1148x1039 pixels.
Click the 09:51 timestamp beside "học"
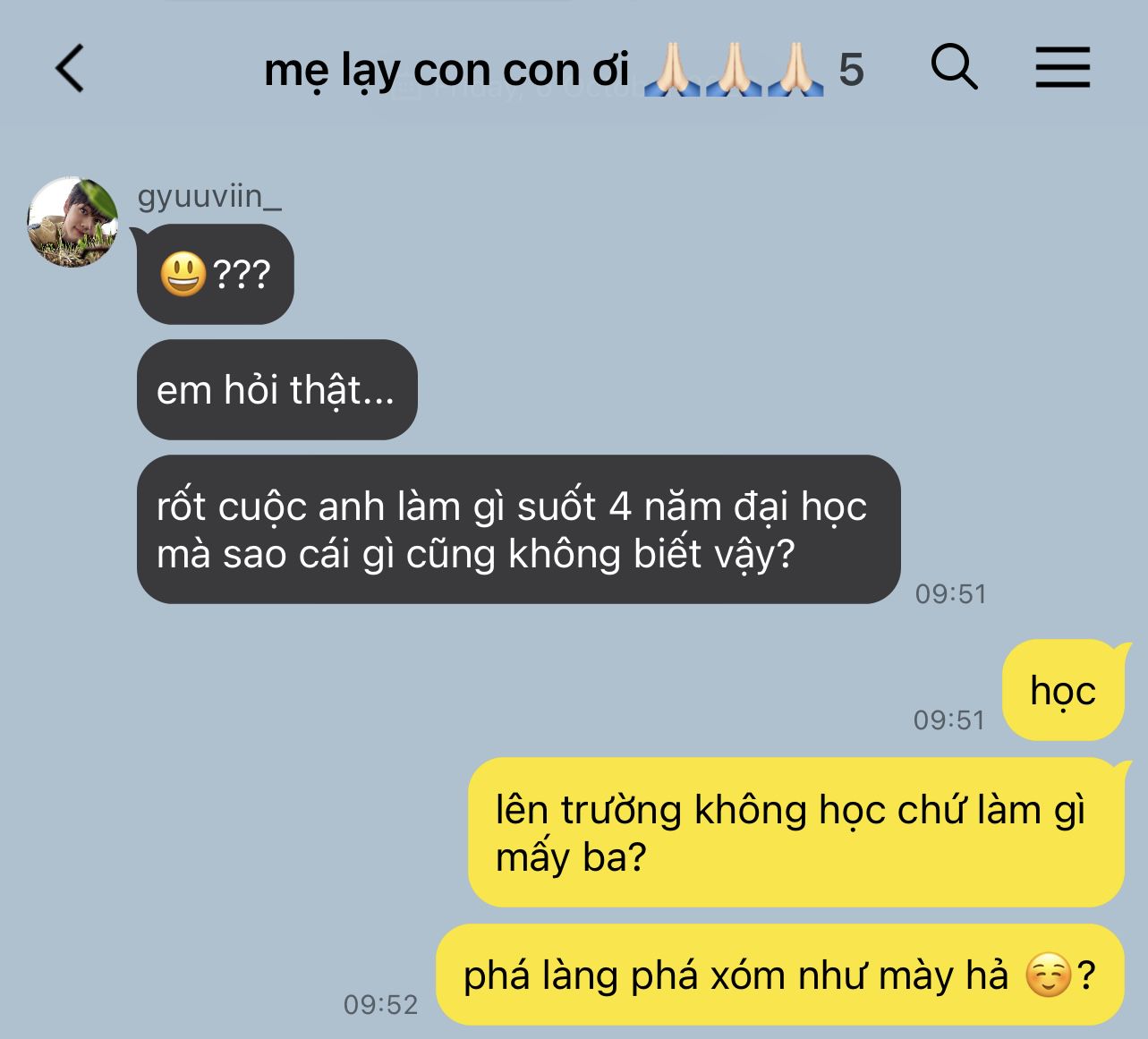(x=948, y=720)
